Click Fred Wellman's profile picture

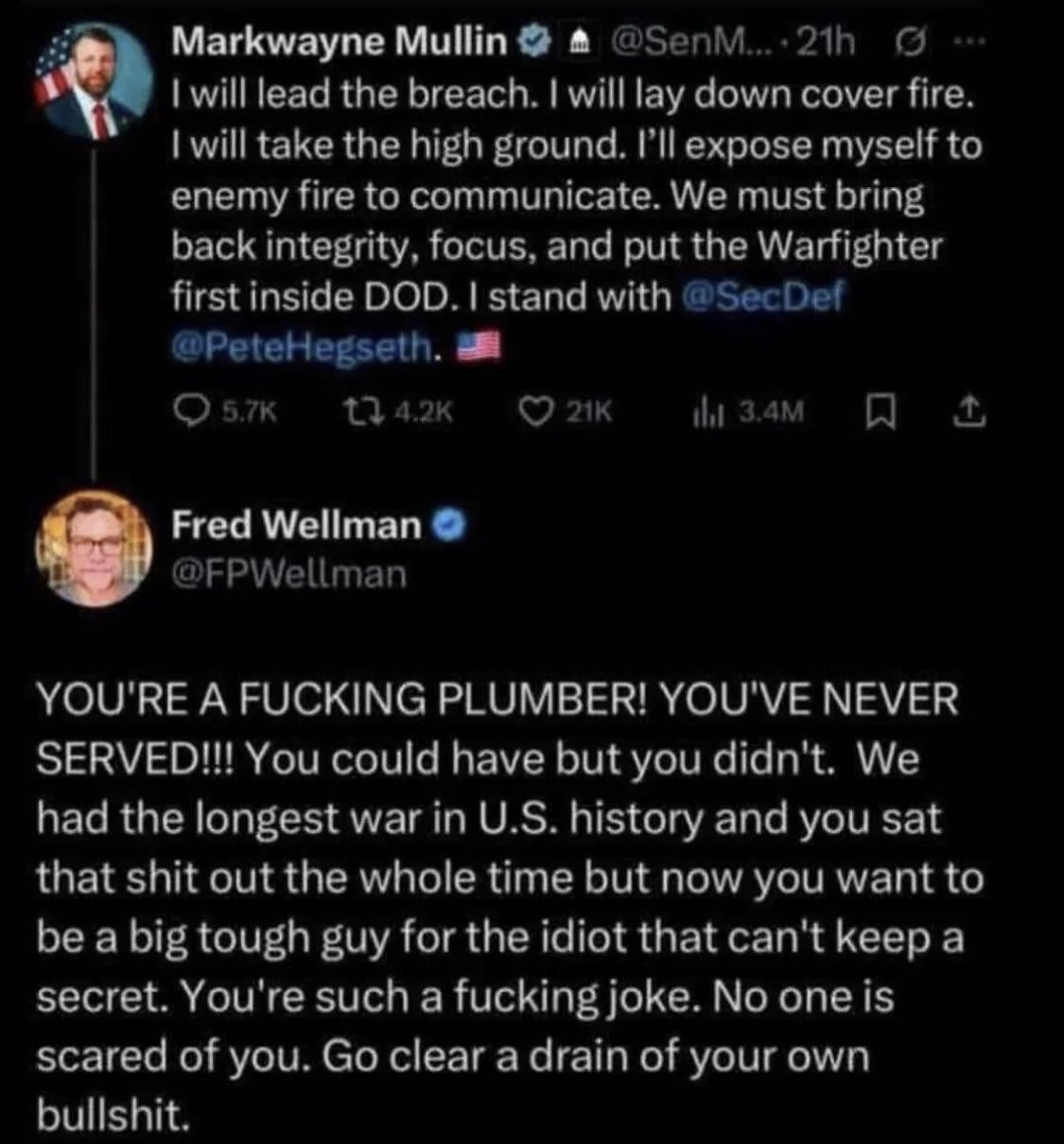coord(94,548)
